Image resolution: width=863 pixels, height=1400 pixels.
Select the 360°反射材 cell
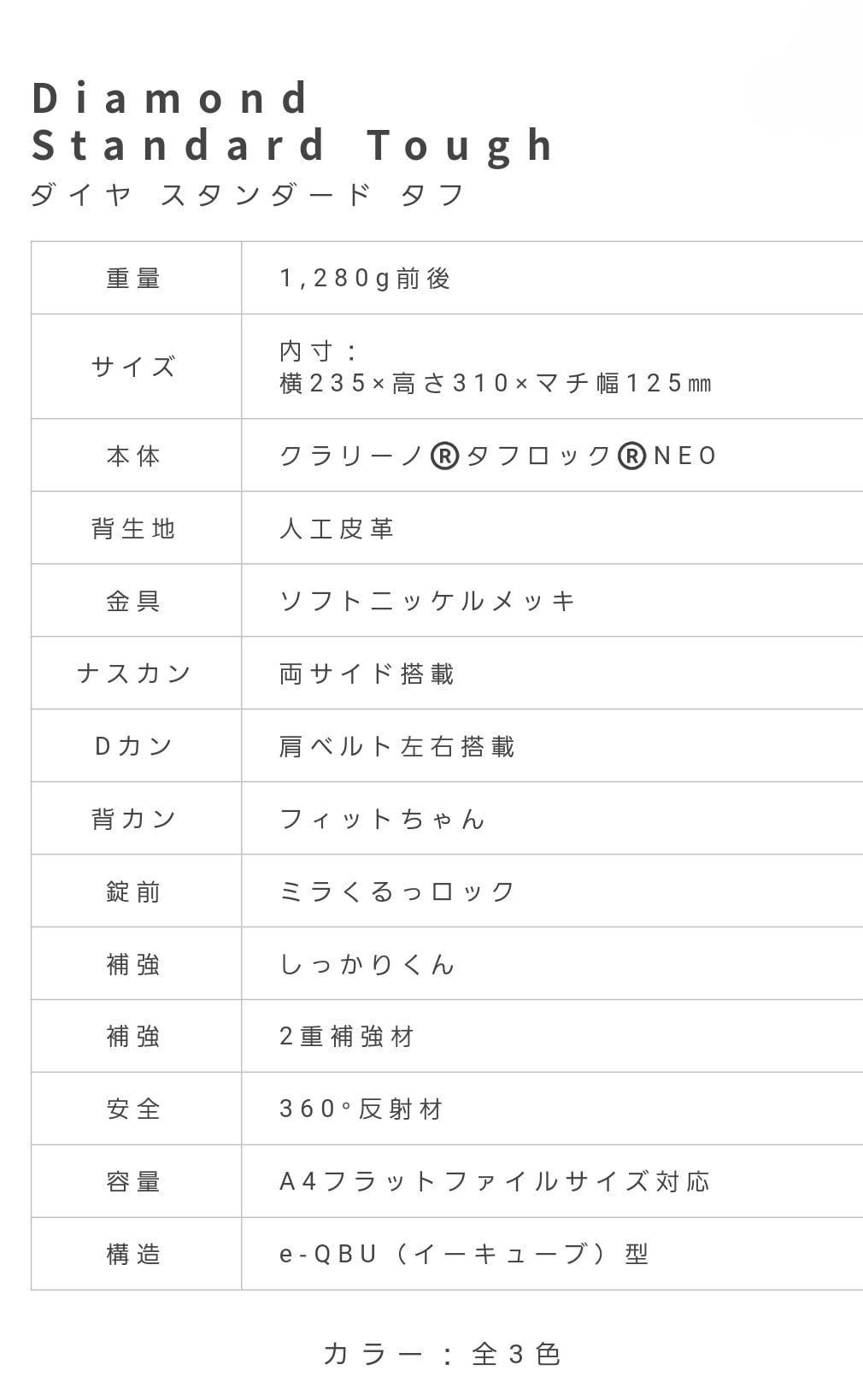coord(361,1109)
